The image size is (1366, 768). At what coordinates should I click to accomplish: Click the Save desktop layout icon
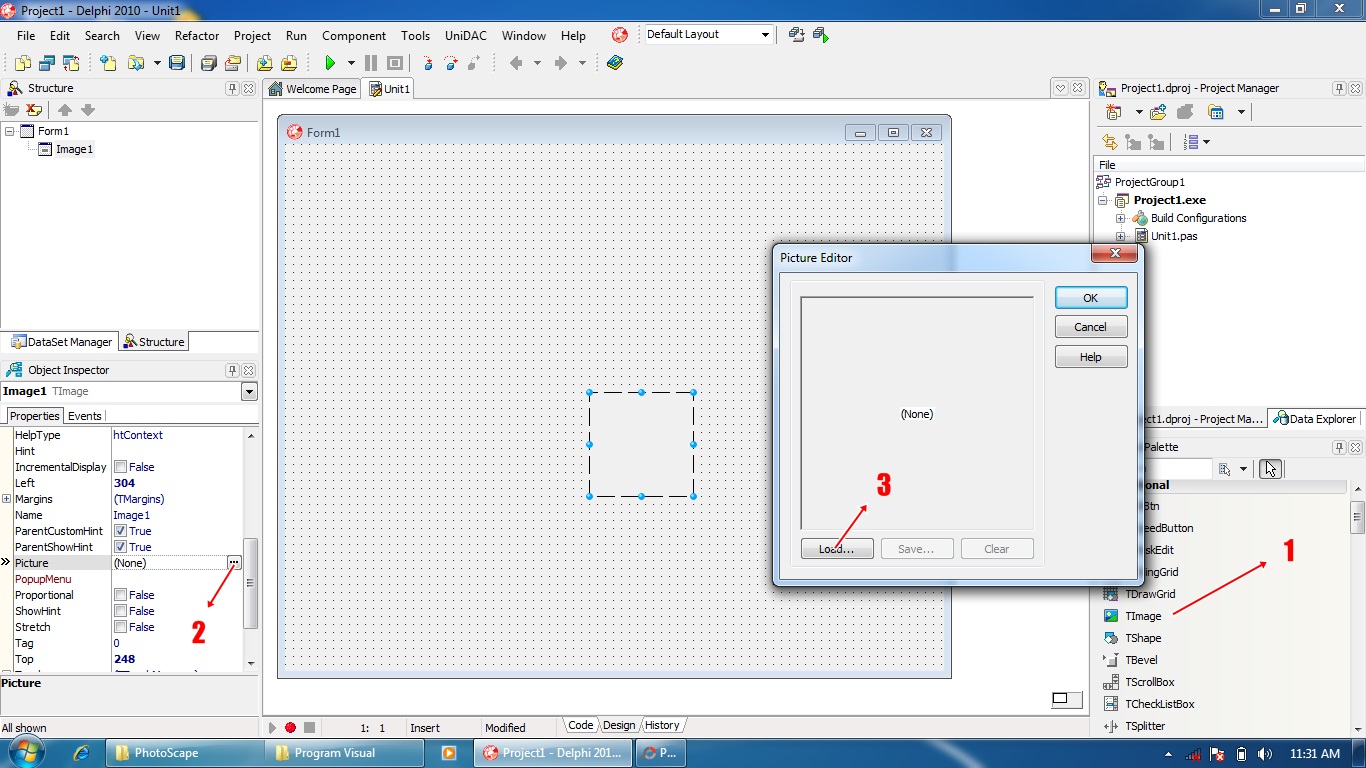[x=796, y=35]
